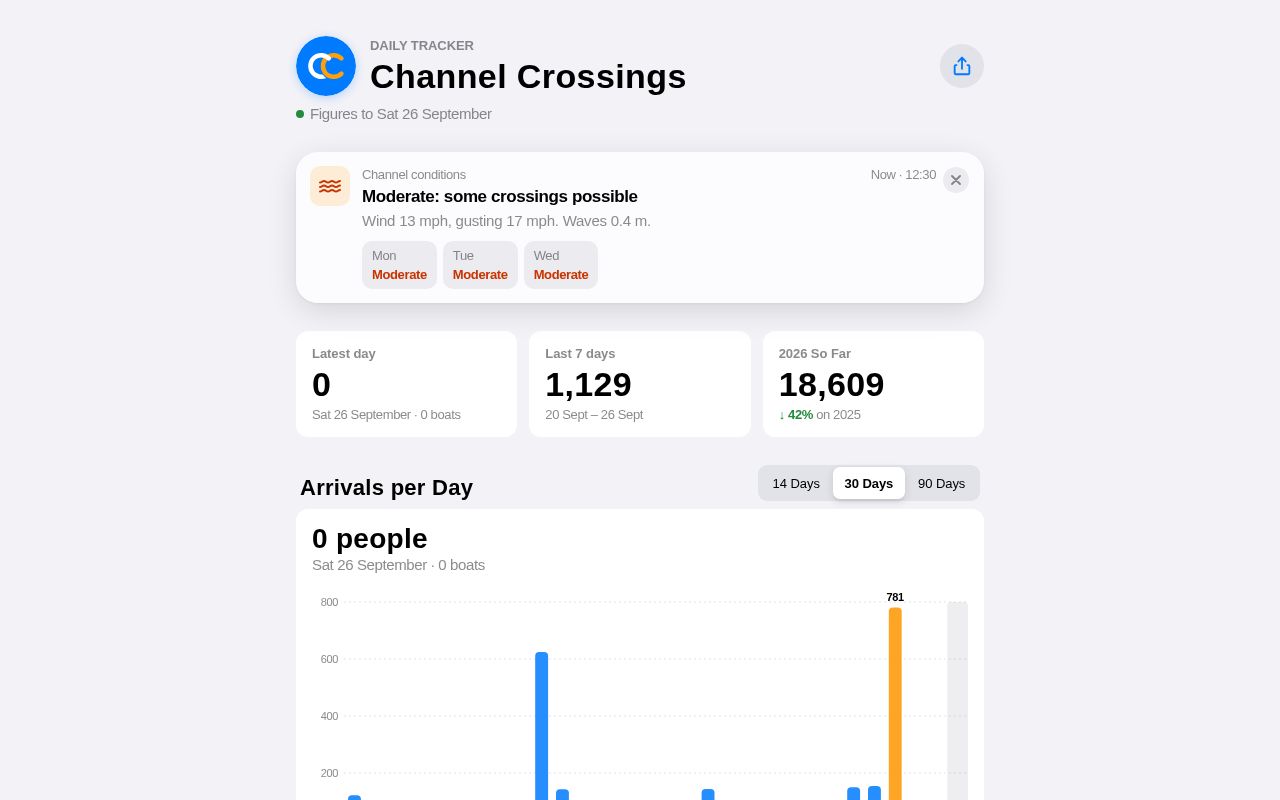Click the Channel Crossings logo icon
This screenshot has width=1280, height=800.
tap(326, 66)
